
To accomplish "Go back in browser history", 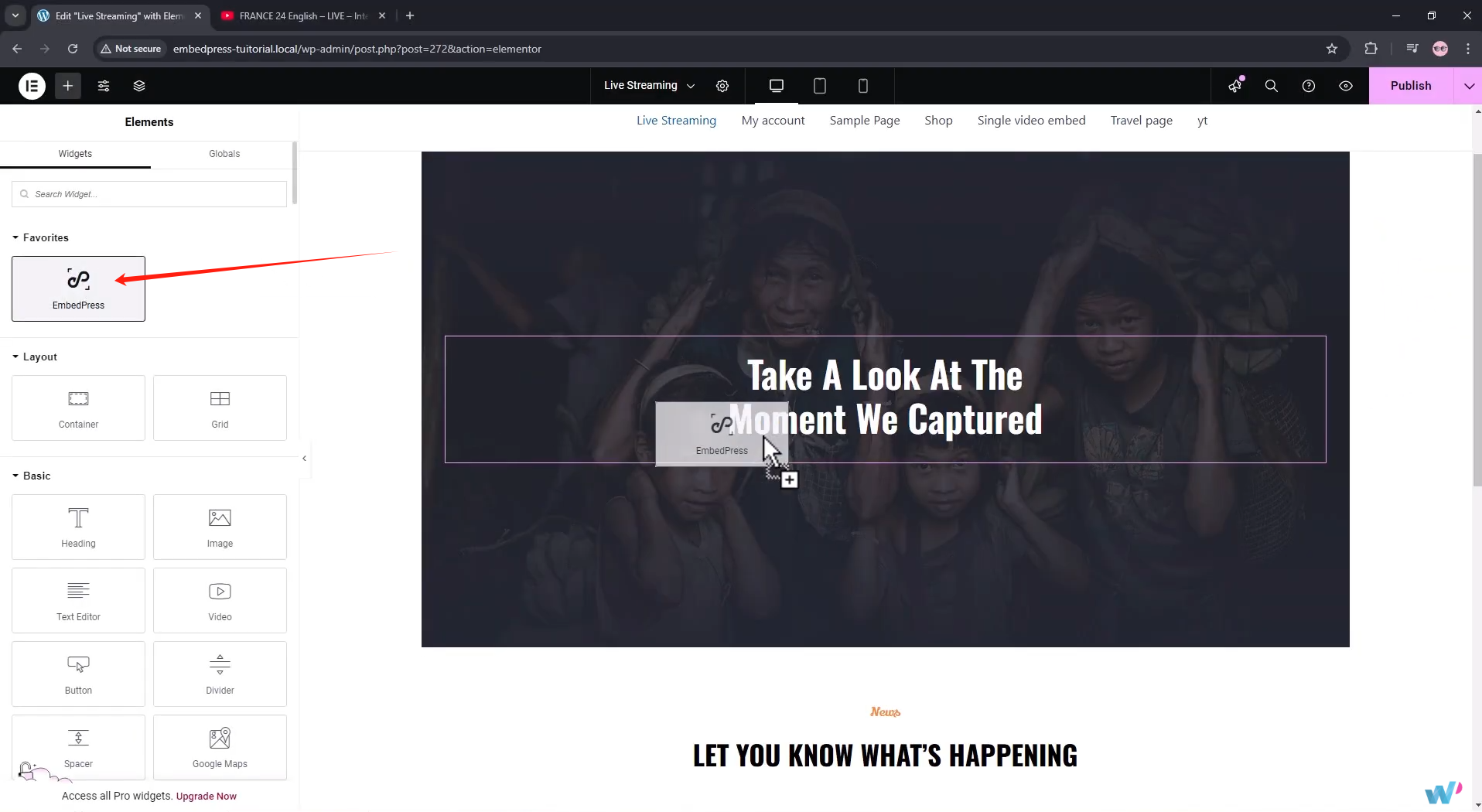I will pyautogui.click(x=17, y=49).
